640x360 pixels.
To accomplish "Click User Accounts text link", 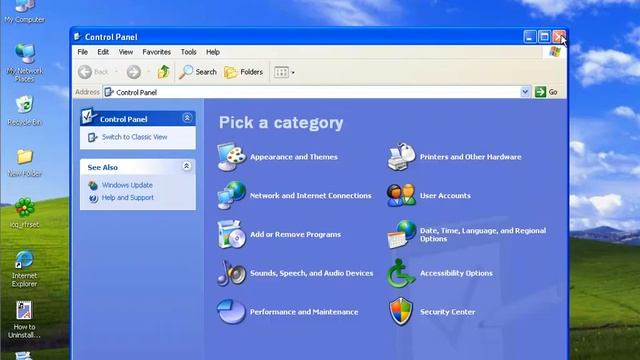I will click(445, 196).
